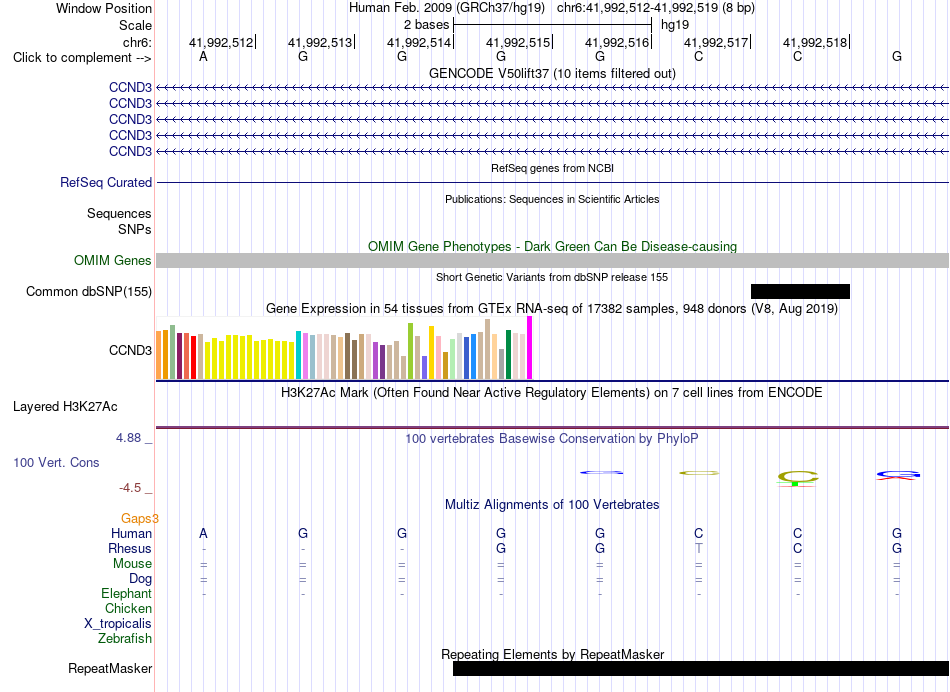Click the Window Position track label

pos(104,8)
